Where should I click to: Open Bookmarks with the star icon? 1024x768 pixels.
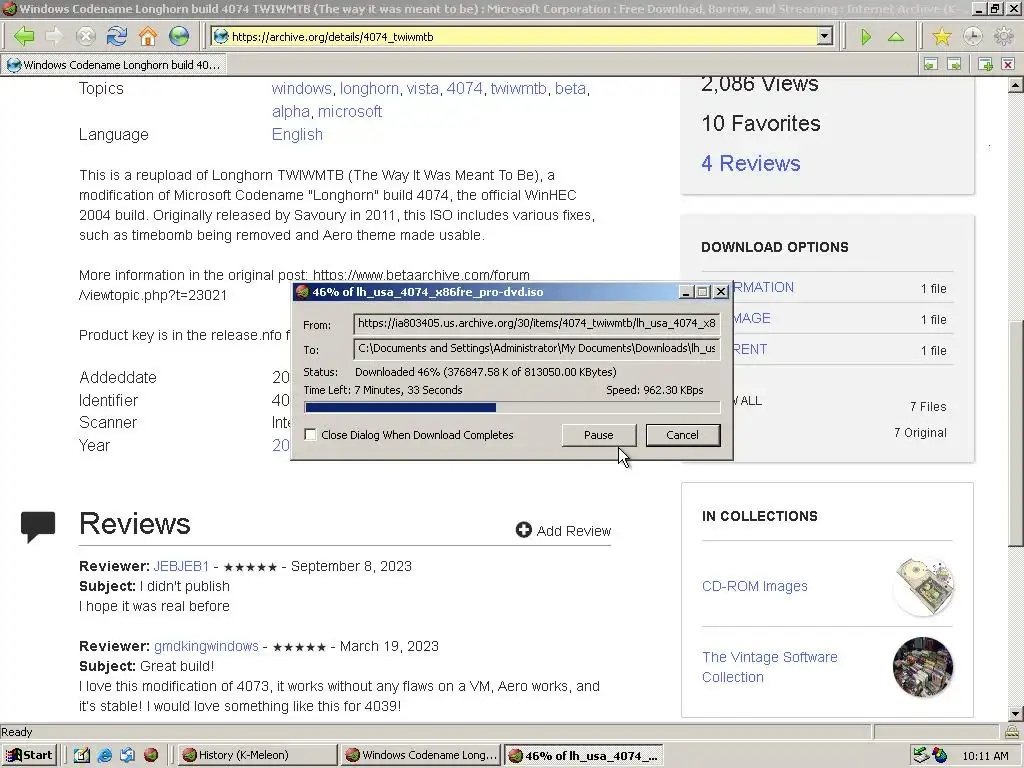click(x=942, y=37)
